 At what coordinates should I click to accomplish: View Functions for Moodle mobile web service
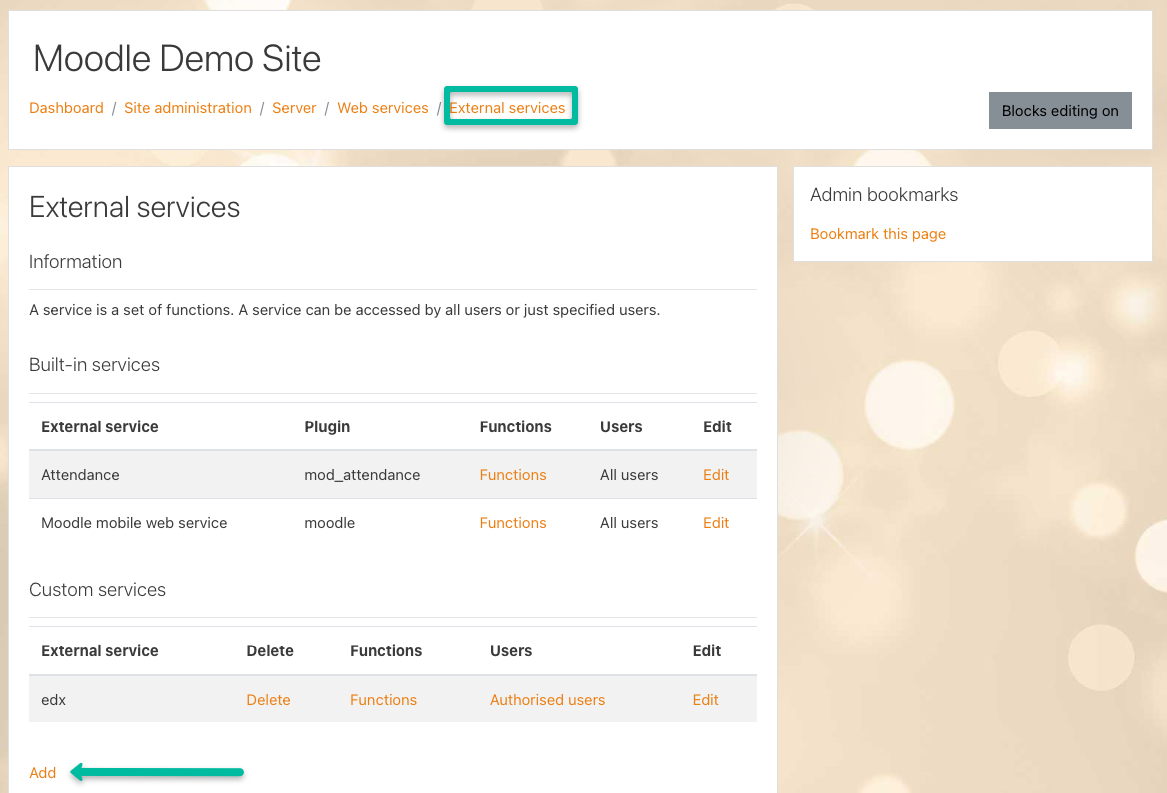512,523
